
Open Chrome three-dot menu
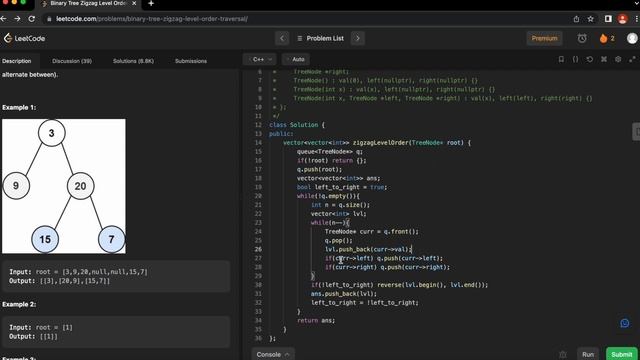pos(636,19)
